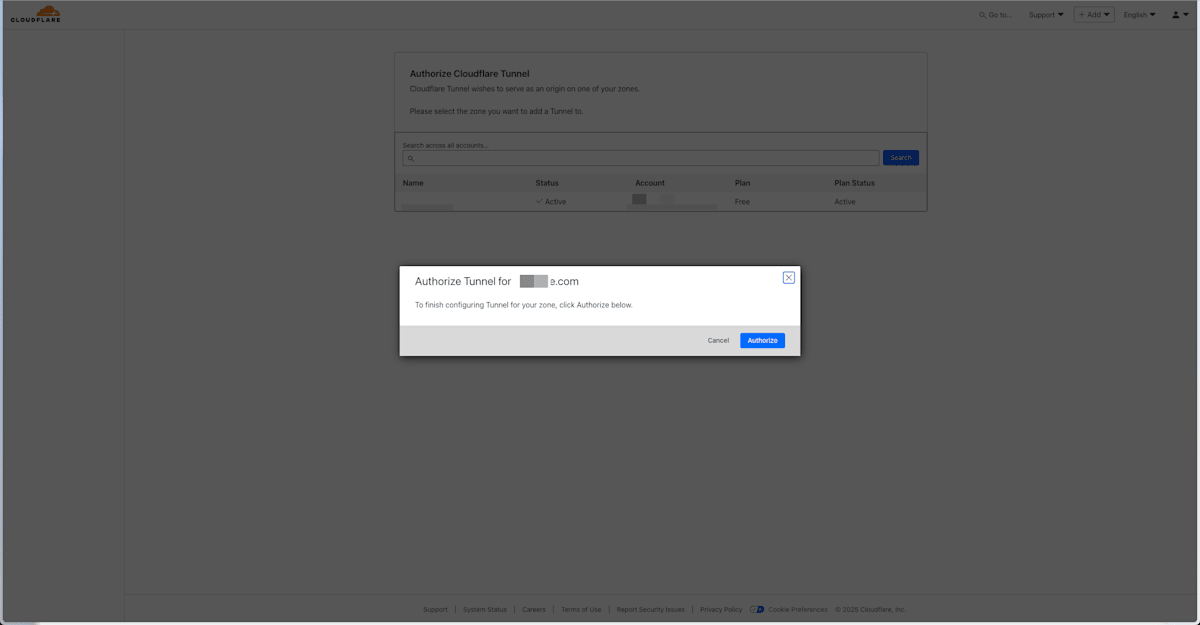Close the Authorize Tunnel dialog
Screen dimensions: 1200x625
(788, 277)
